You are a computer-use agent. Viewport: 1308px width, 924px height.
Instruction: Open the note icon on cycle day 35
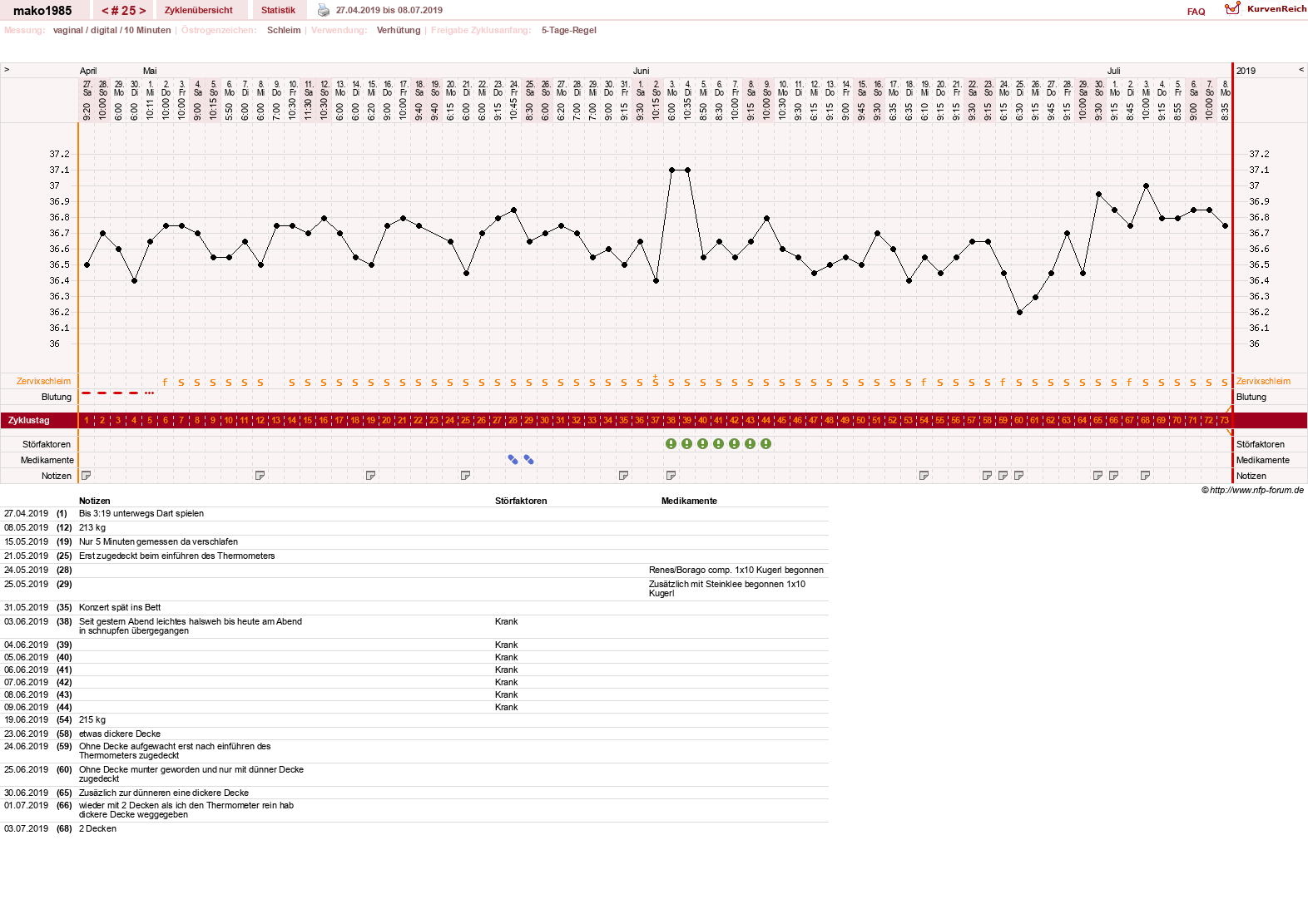click(624, 476)
